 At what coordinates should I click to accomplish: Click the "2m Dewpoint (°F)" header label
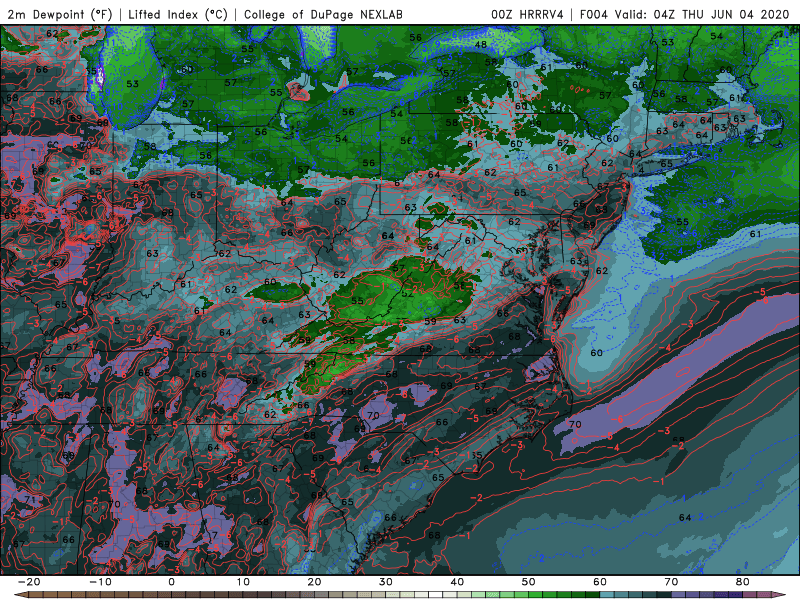[x=60, y=14]
